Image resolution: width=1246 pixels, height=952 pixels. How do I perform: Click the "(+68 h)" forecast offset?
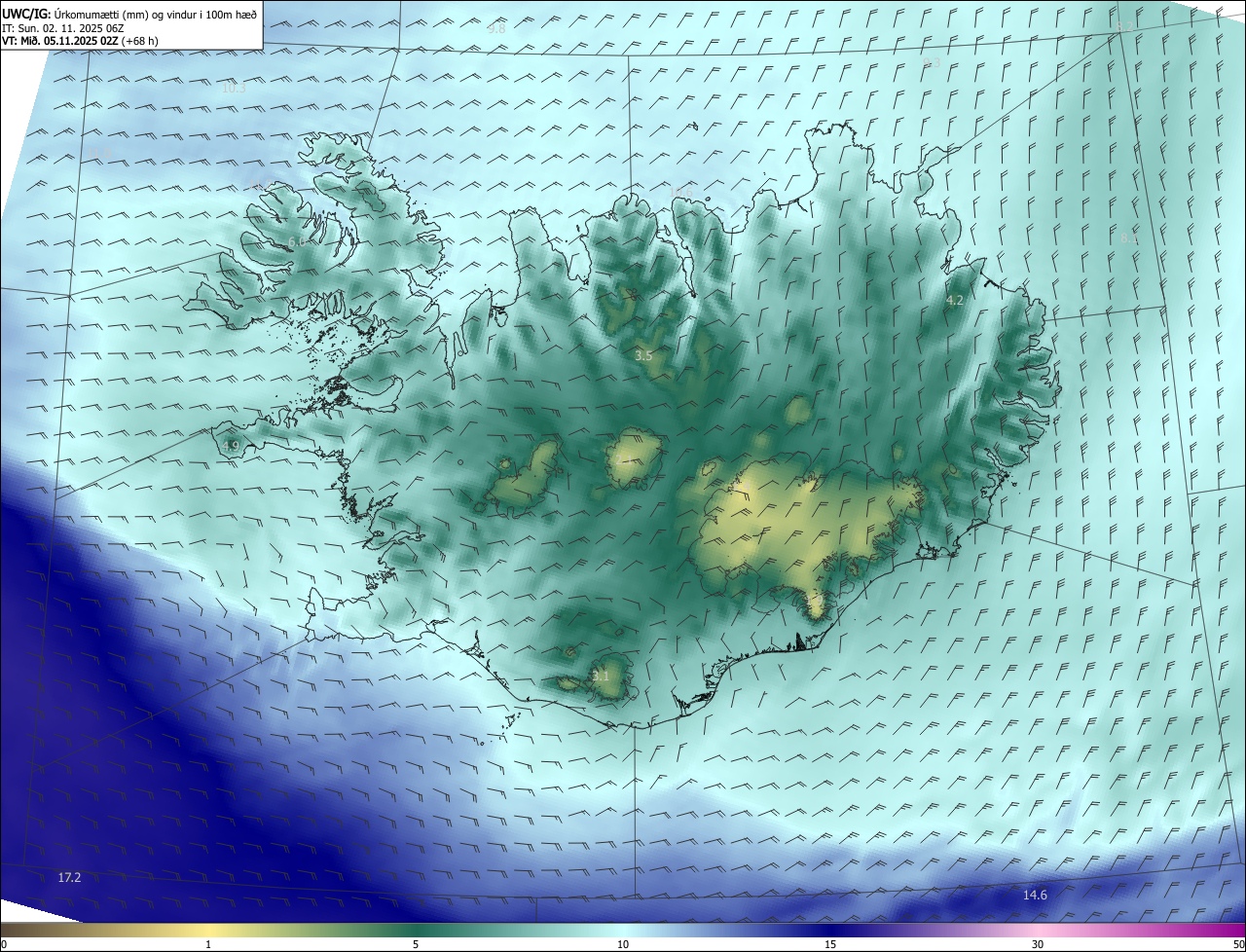(142, 41)
